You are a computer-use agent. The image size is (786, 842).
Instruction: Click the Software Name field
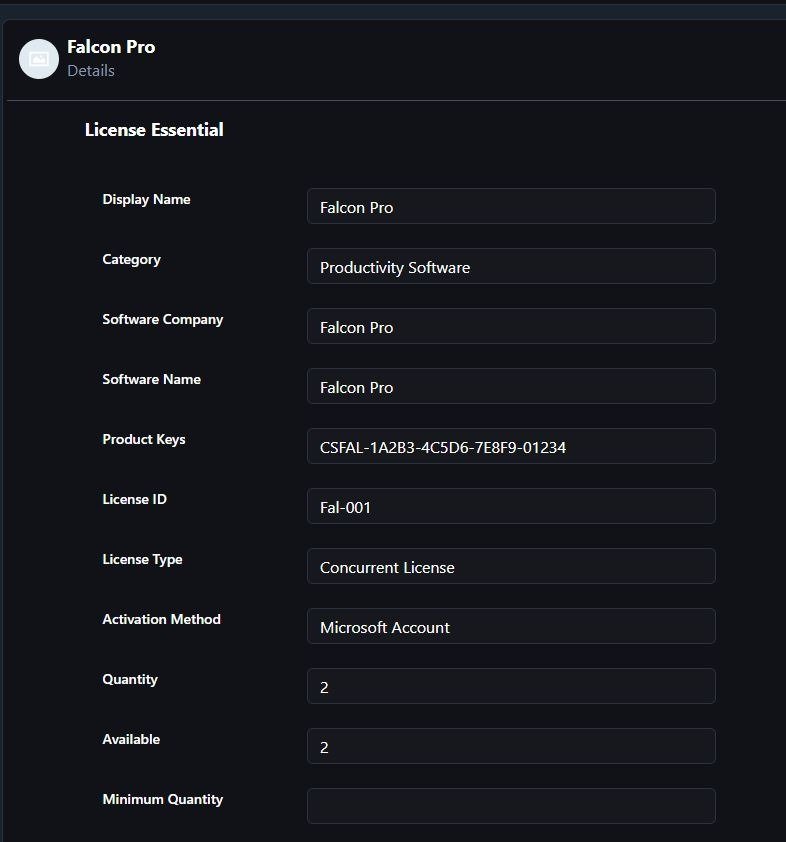coord(511,387)
